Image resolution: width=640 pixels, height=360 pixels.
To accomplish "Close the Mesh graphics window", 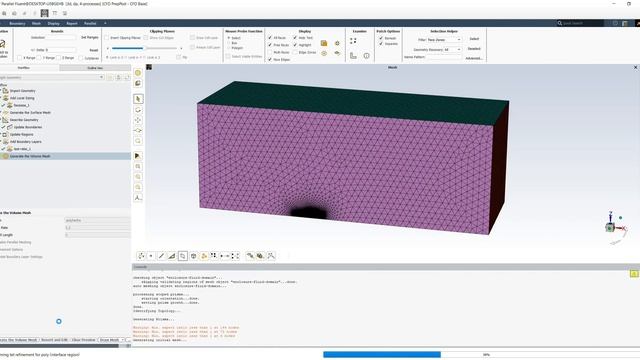I will 636,67.
